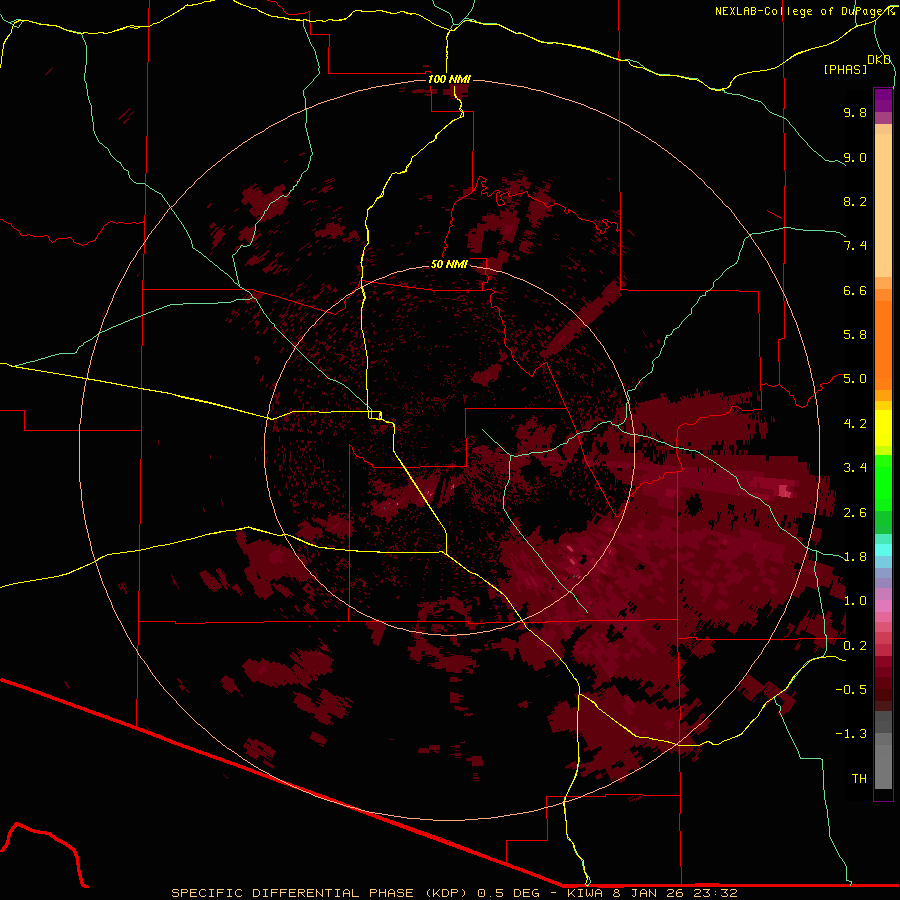Click the 50 NMI range ring label
The width and height of the screenshot is (900, 900).
(449, 264)
